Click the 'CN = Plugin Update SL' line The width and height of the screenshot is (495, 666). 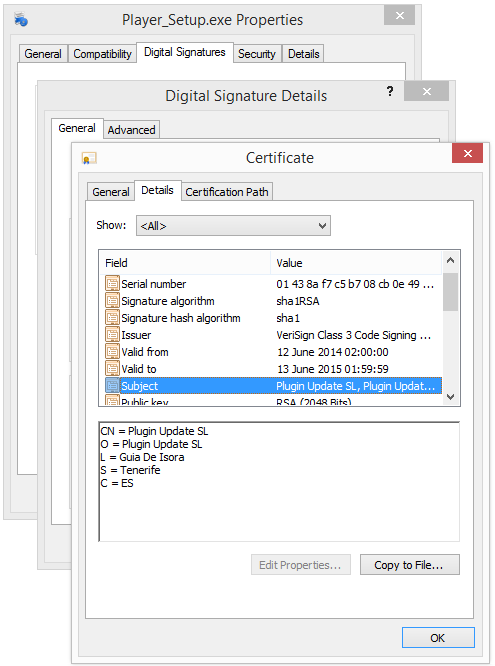[x=154, y=431]
